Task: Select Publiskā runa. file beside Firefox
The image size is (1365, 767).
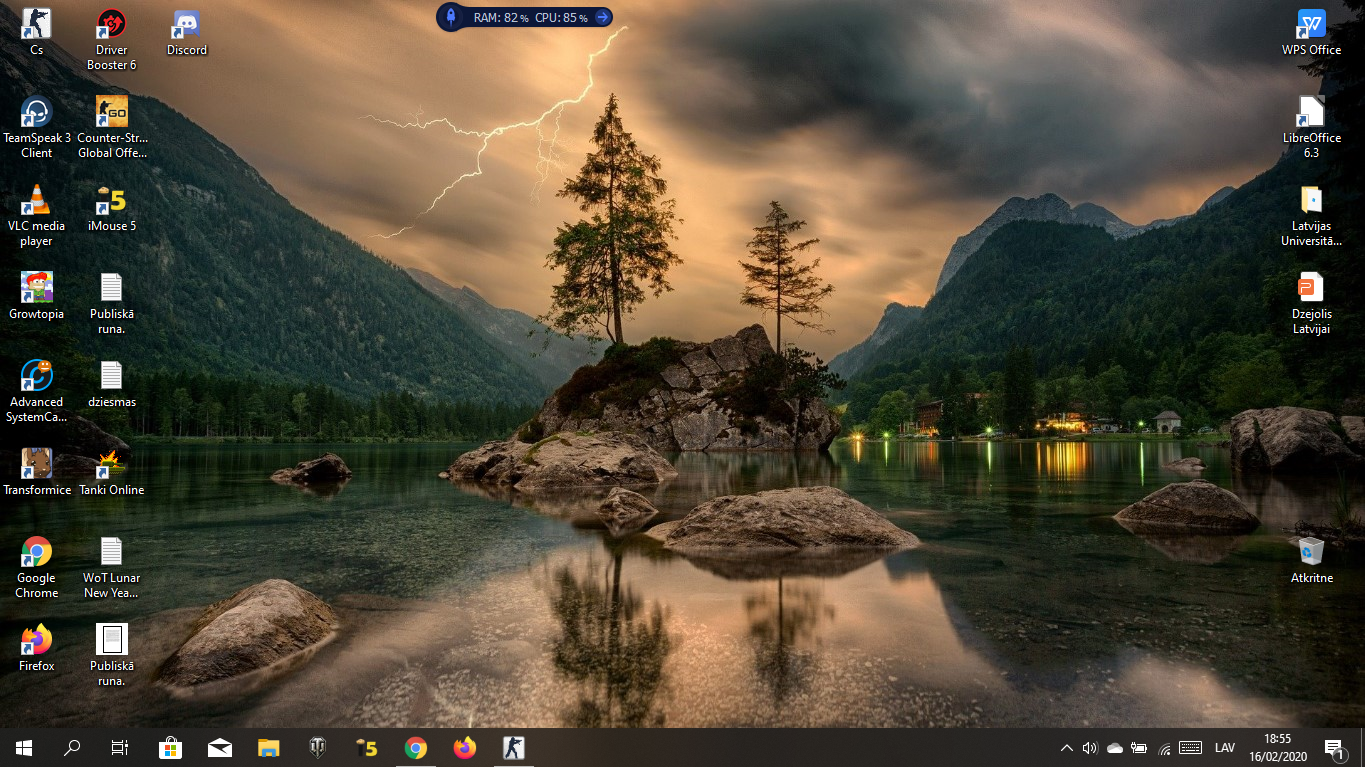Action: coord(112,655)
